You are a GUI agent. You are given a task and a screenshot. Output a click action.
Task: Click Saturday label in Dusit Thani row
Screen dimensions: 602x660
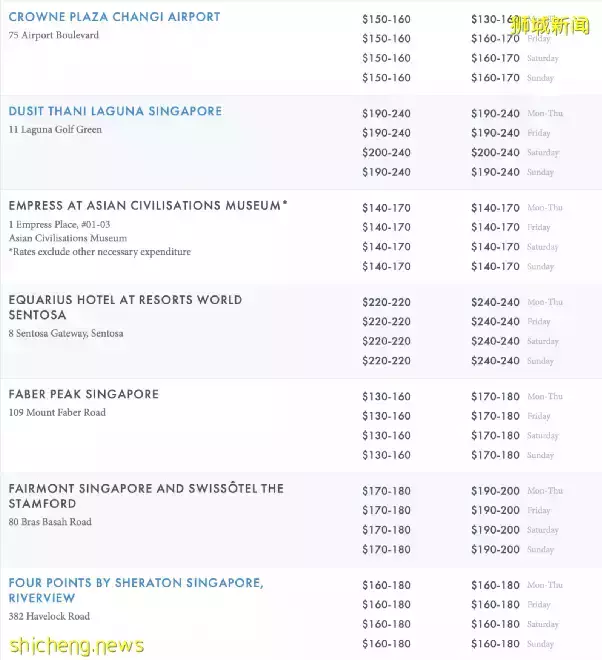(543, 153)
